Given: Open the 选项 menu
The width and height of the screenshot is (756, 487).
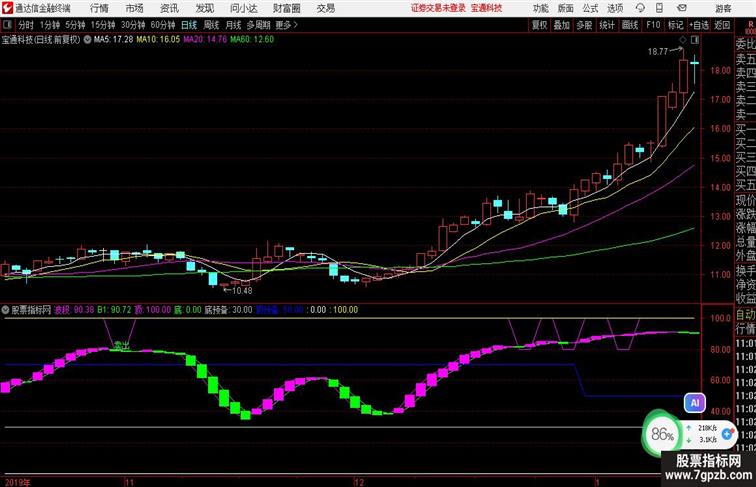Looking at the screenshot, I should coord(615,8).
